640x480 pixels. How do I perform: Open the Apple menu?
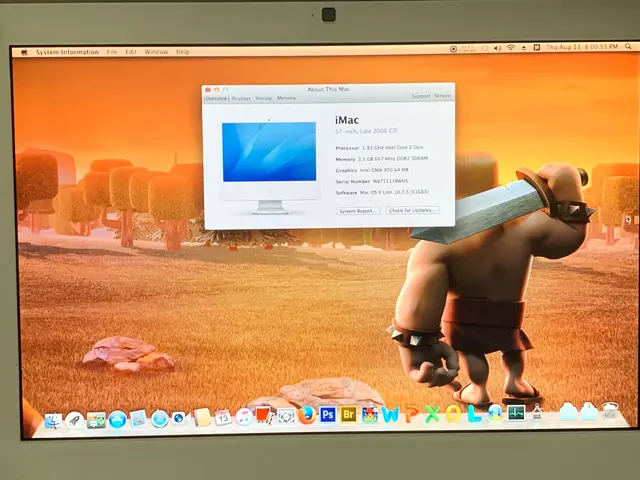click(x=24, y=52)
